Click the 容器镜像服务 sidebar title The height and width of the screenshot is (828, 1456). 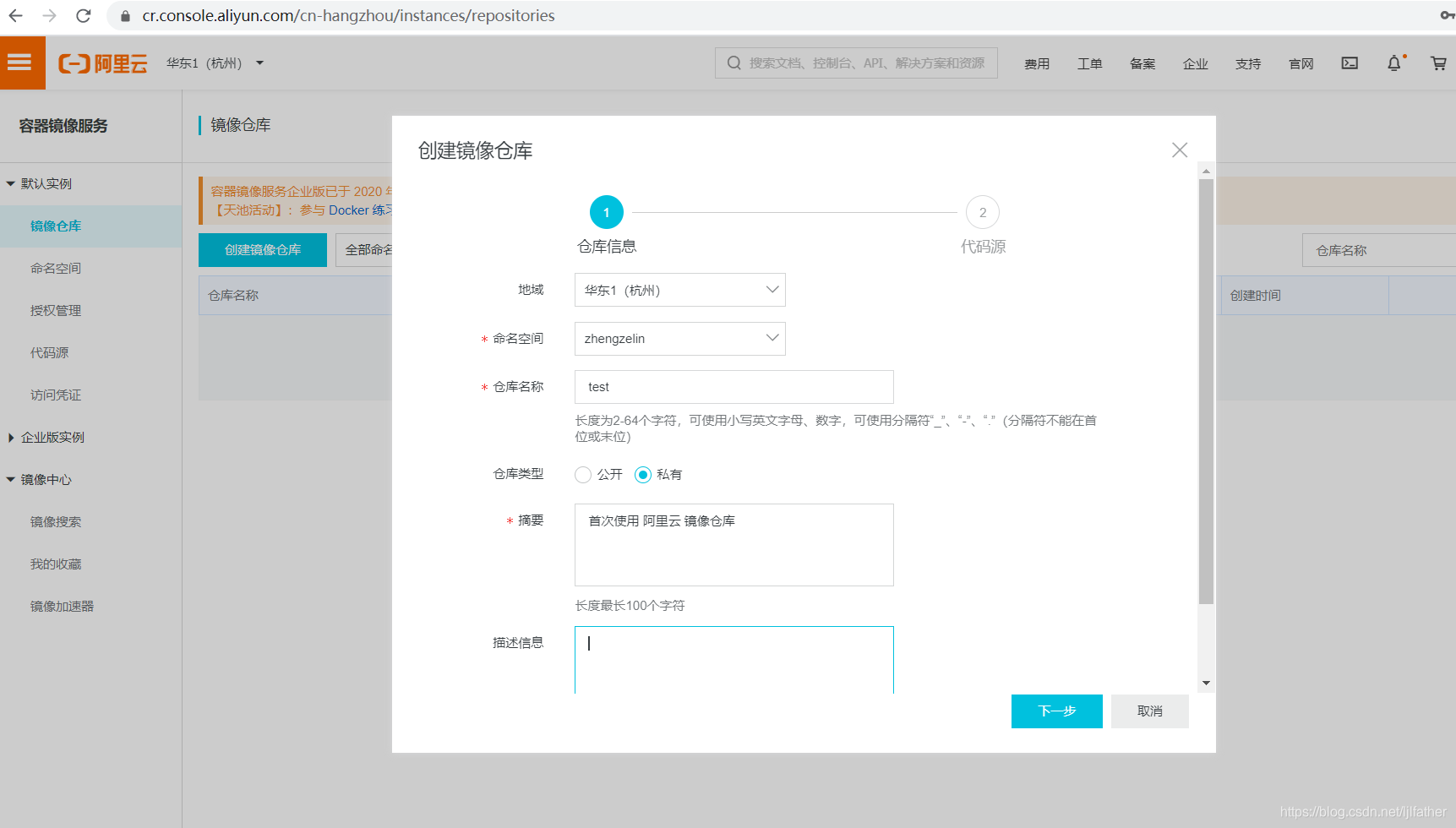[63, 126]
